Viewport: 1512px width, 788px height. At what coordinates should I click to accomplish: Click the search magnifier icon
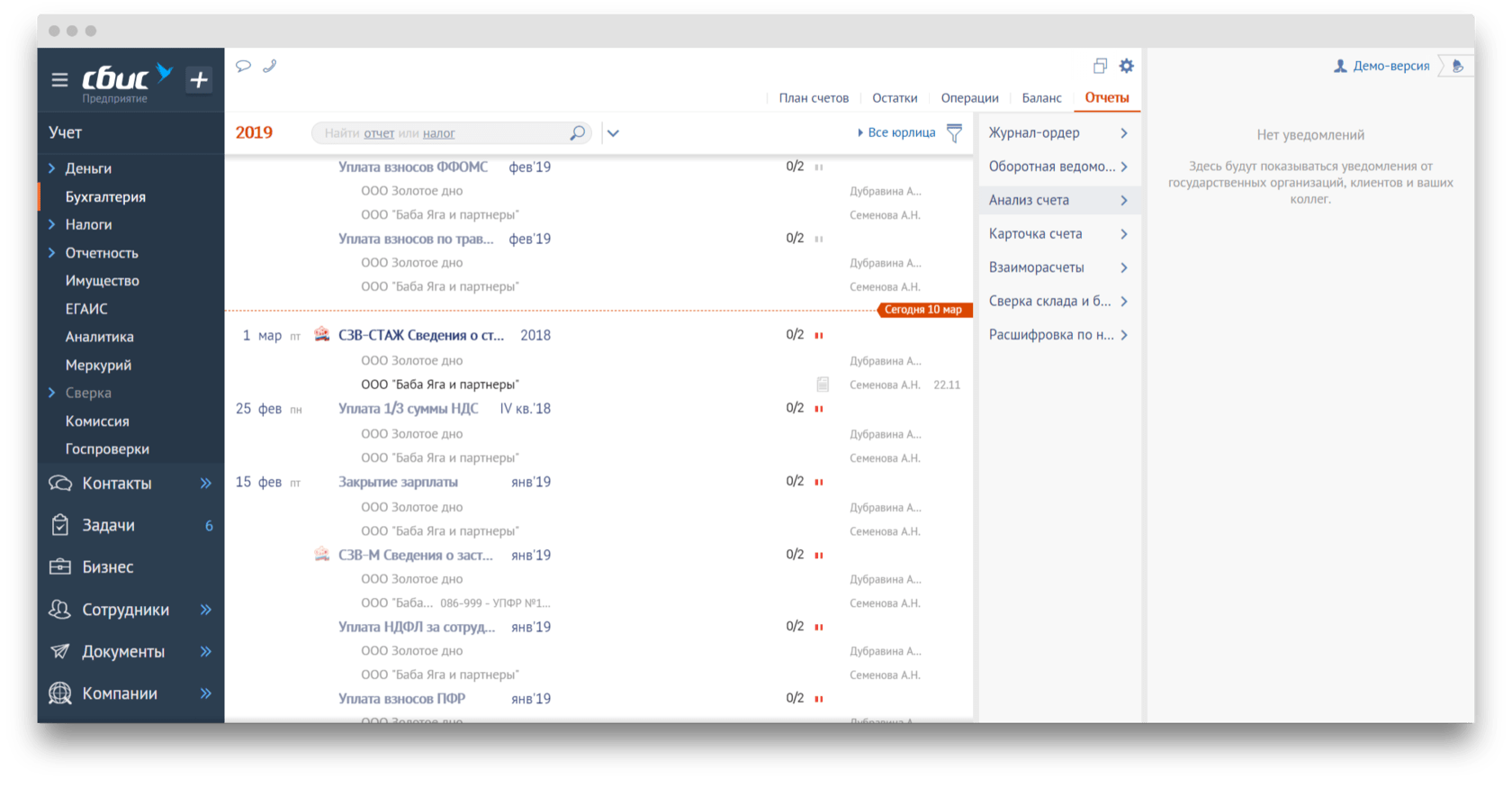(x=577, y=133)
